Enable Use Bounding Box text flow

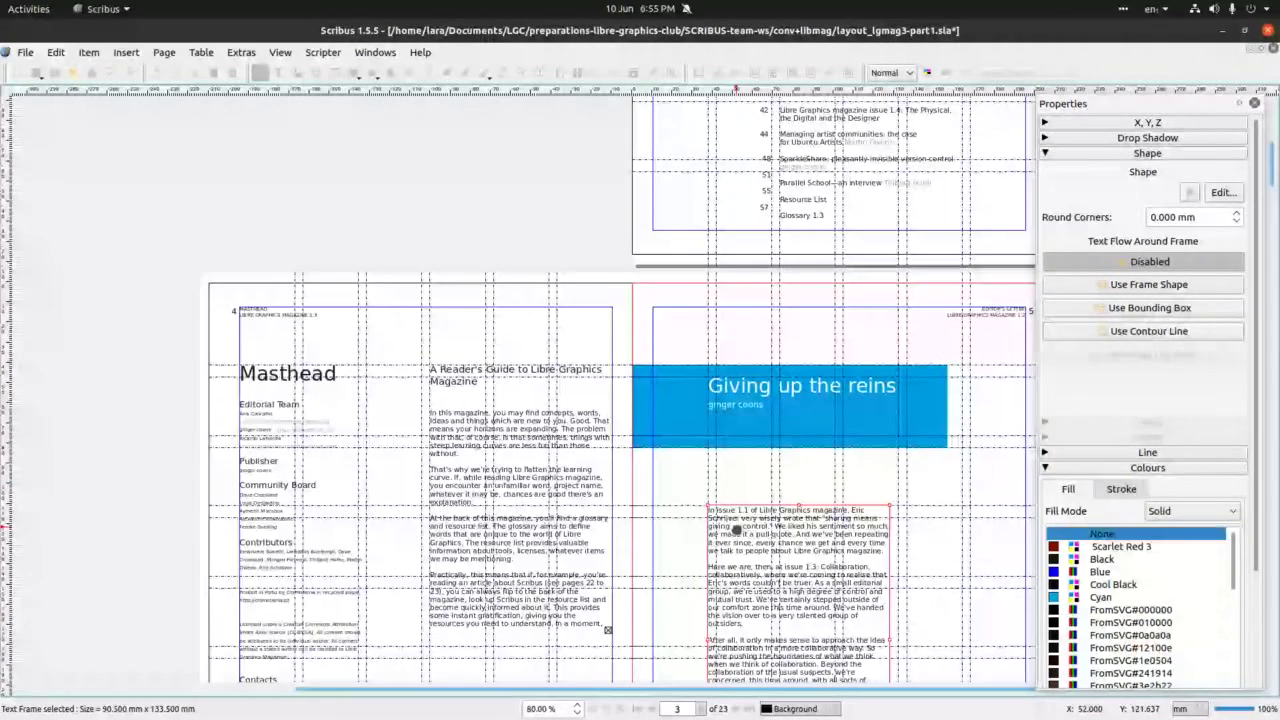(1143, 308)
